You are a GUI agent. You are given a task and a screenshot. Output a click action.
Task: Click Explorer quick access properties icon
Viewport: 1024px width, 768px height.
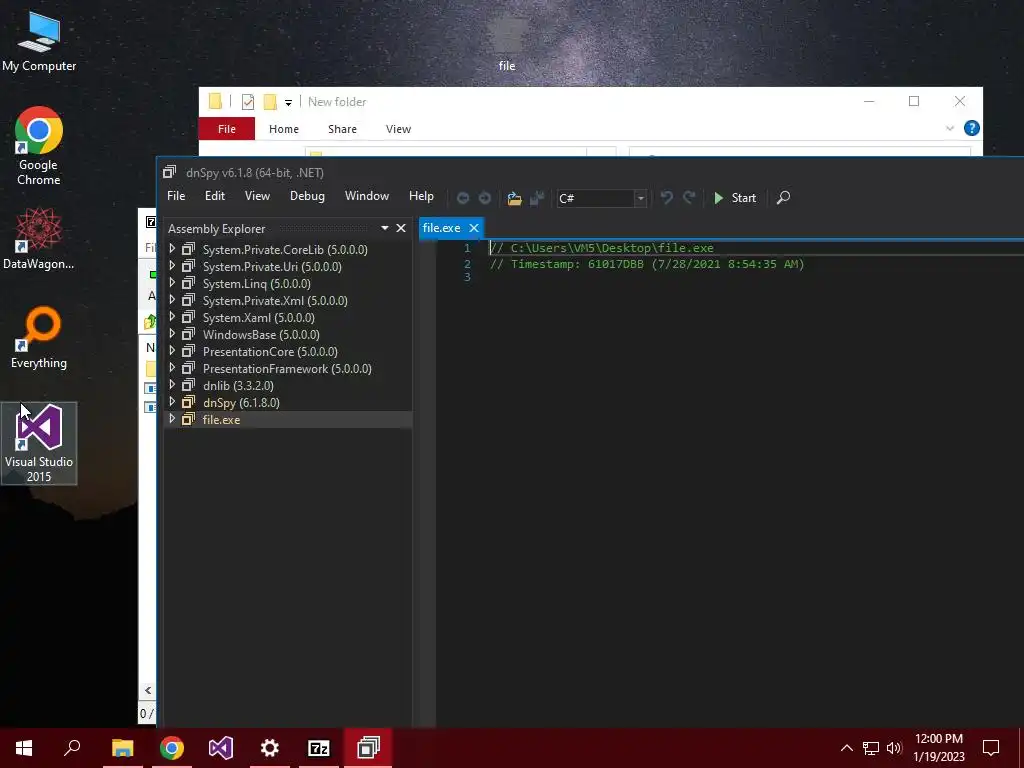(248, 102)
